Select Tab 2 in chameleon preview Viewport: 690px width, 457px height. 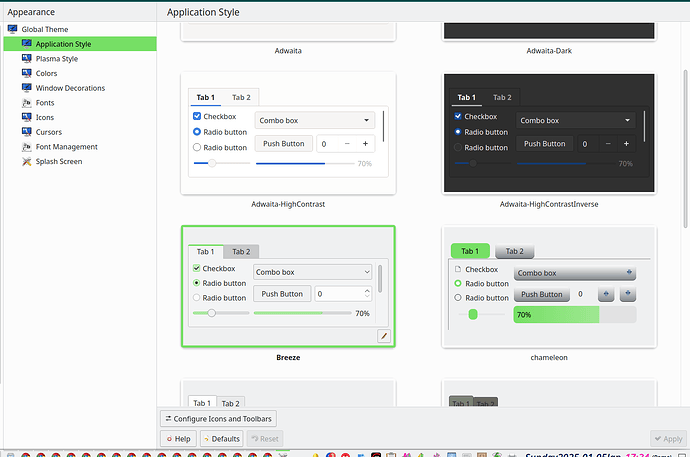(513, 251)
